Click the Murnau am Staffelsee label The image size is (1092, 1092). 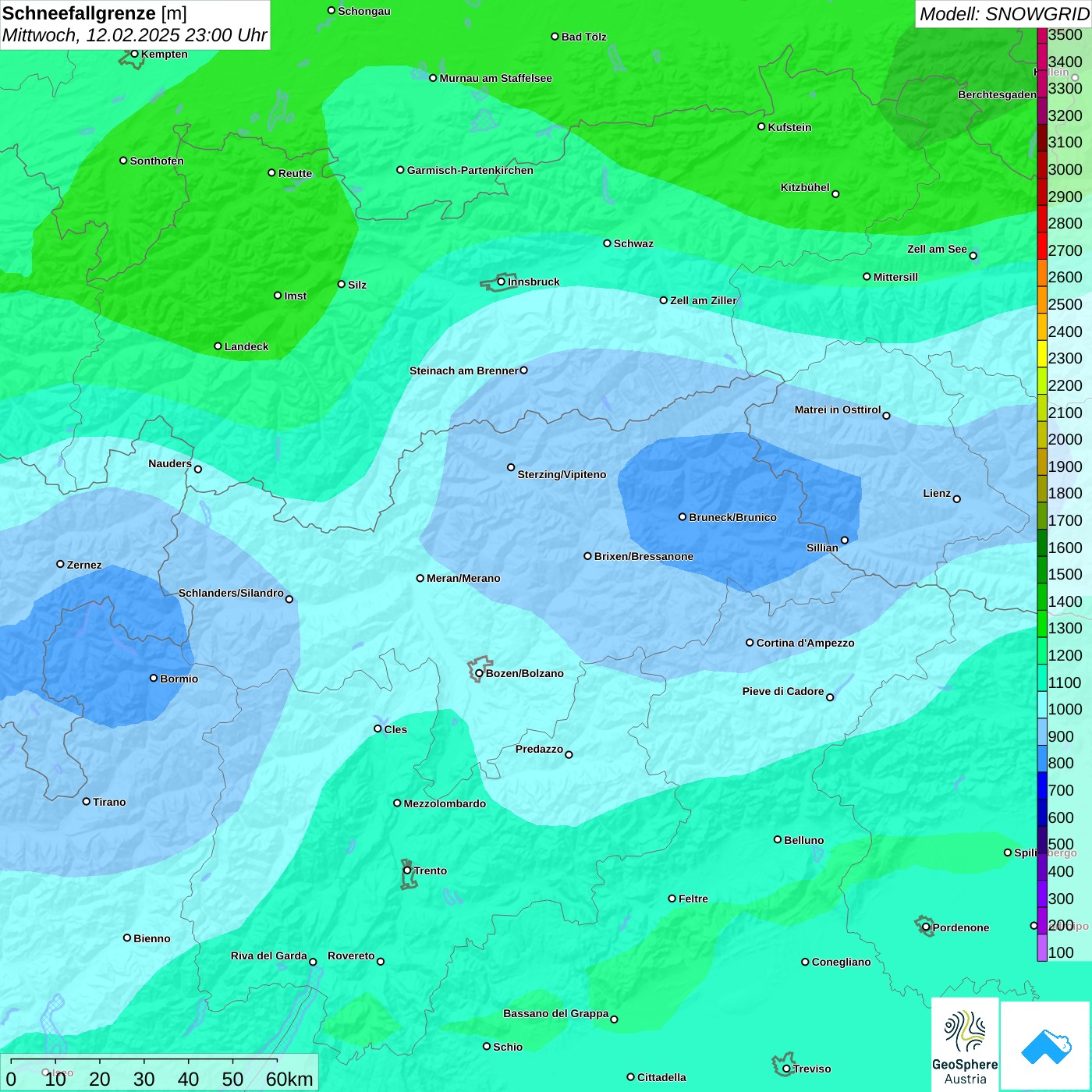click(x=496, y=78)
